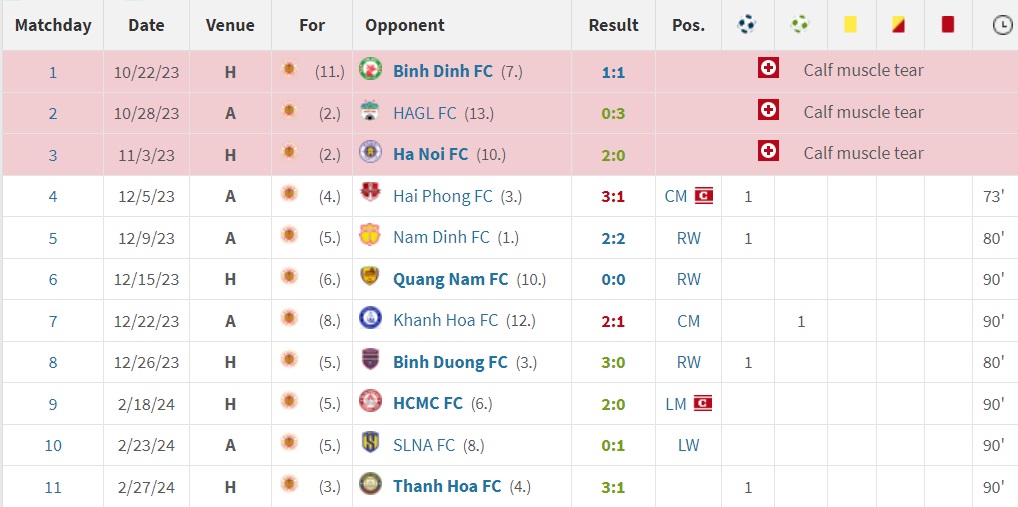
Task: Open the Binh Duong FC club link
Action: pyautogui.click(x=450, y=362)
